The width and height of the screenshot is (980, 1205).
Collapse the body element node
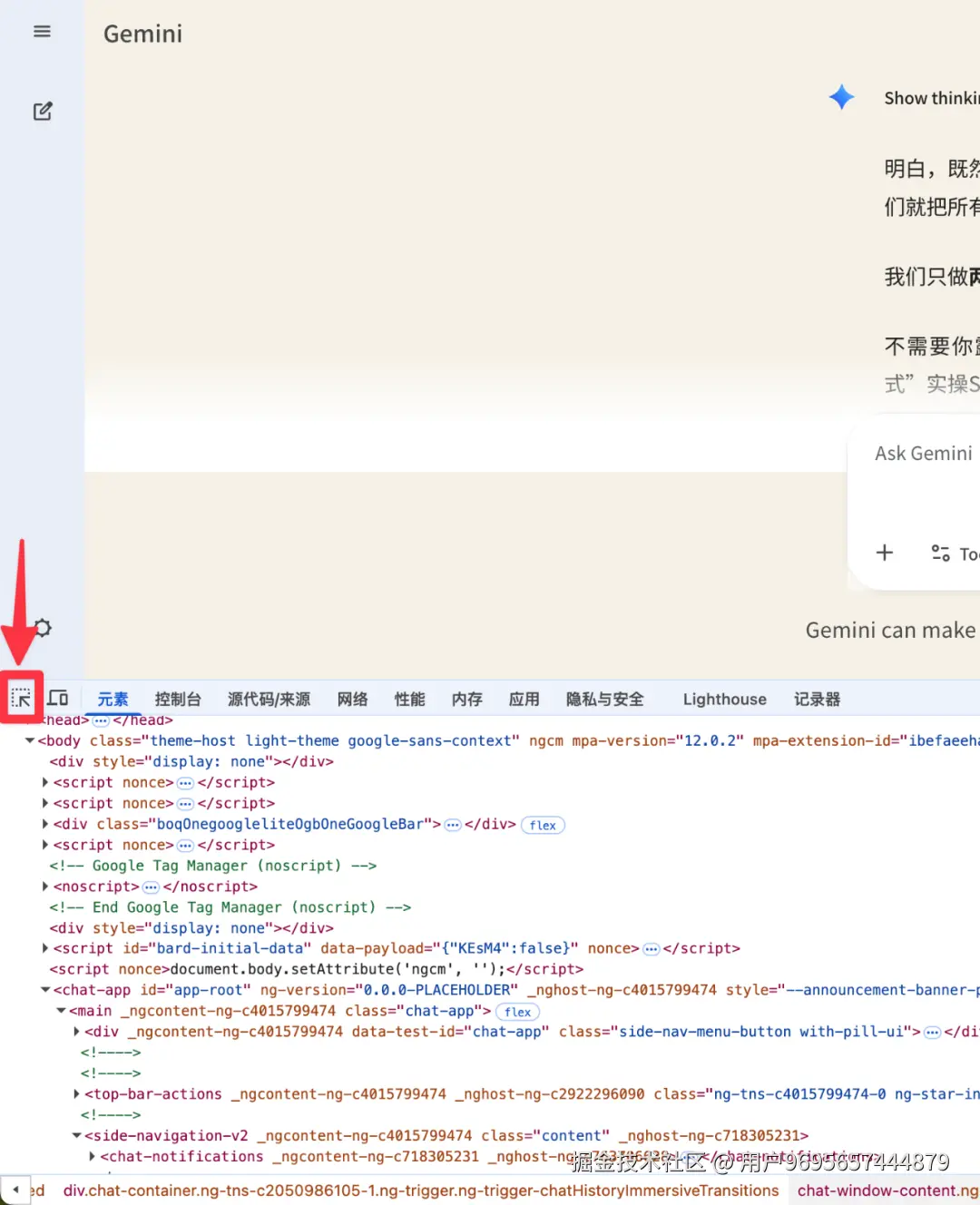(30, 740)
